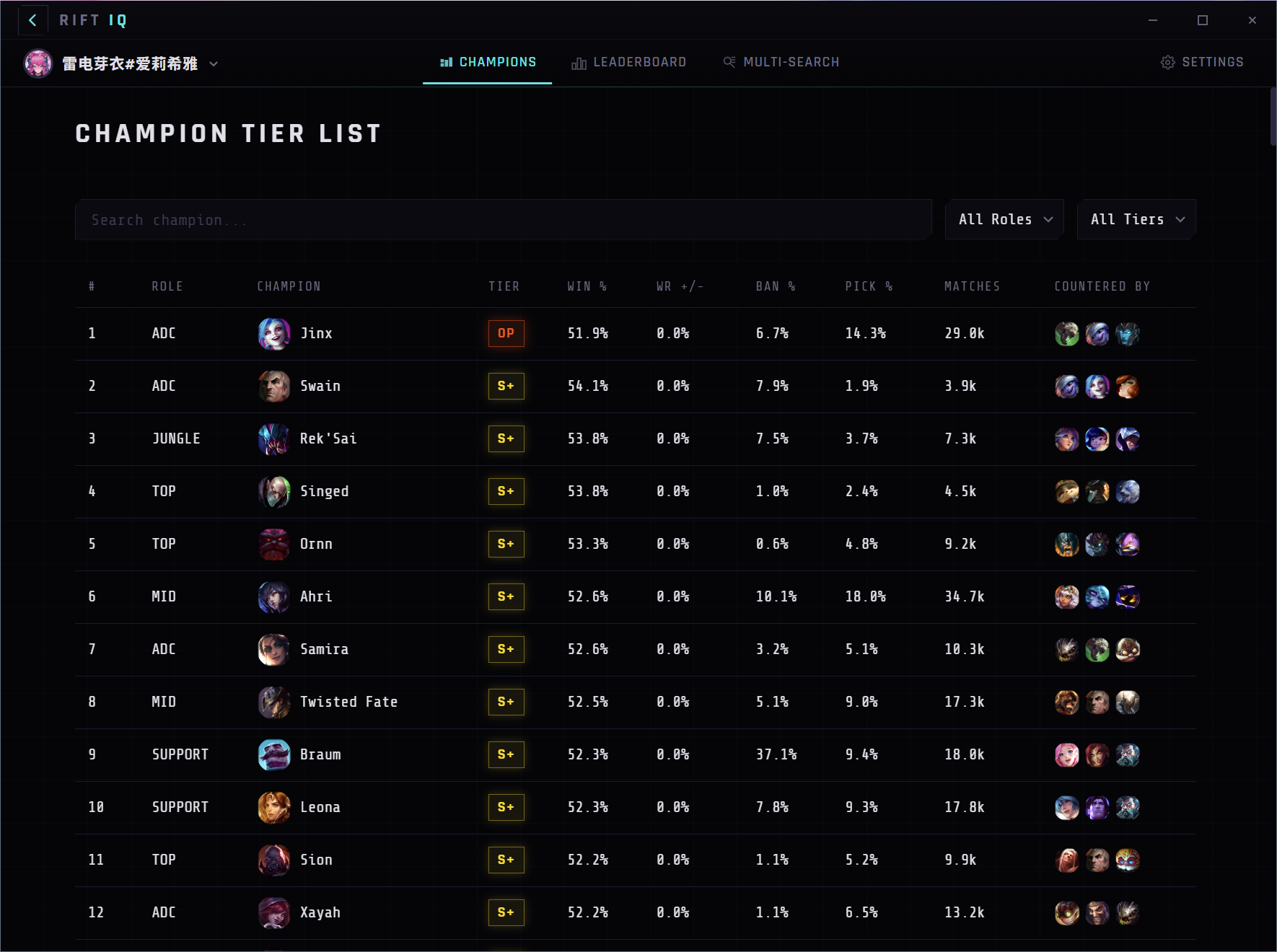Click the back arrow icon
The height and width of the screenshot is (952, 1277).
point(32,20)
